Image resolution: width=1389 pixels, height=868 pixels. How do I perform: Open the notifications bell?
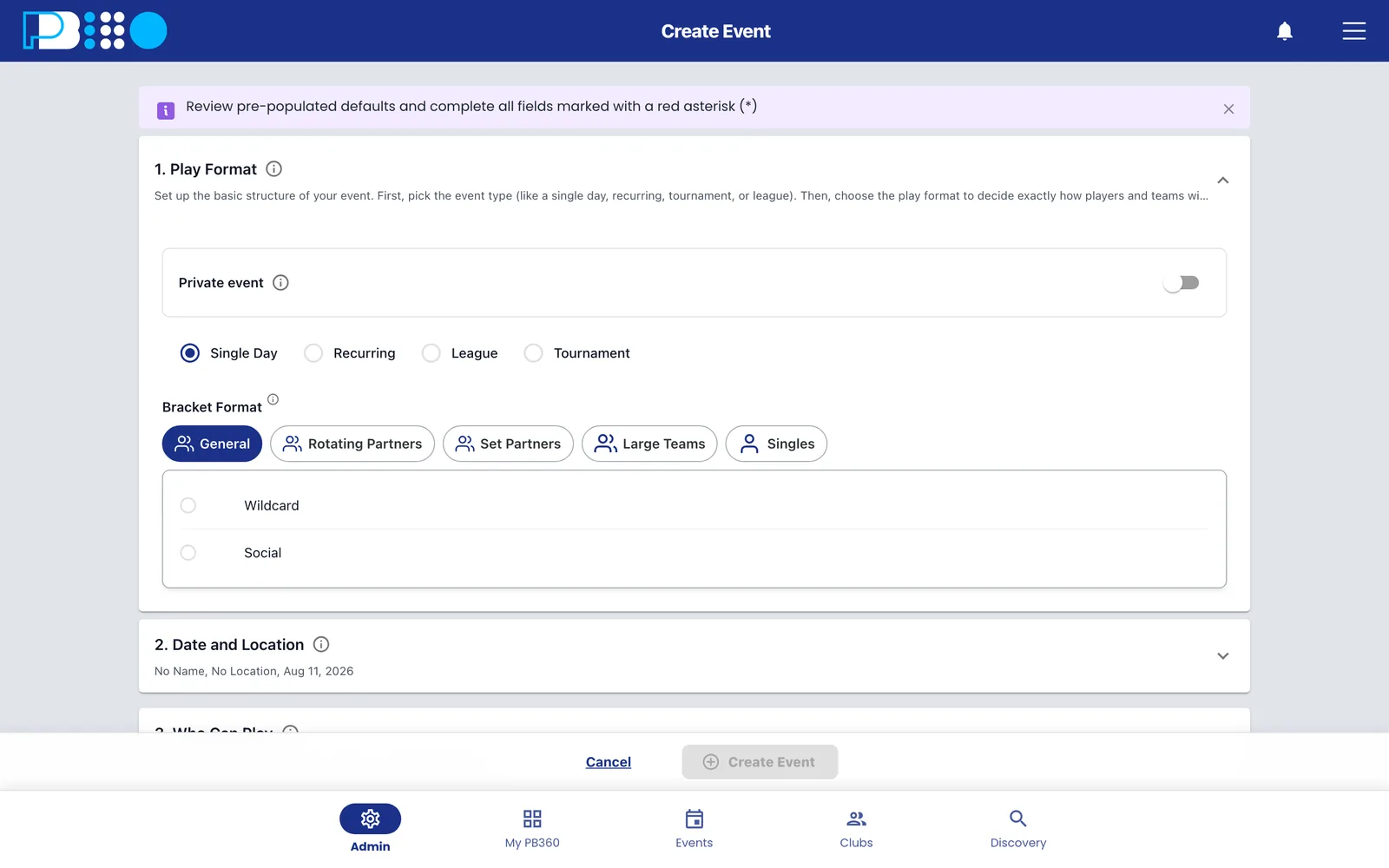[1285, 31]
